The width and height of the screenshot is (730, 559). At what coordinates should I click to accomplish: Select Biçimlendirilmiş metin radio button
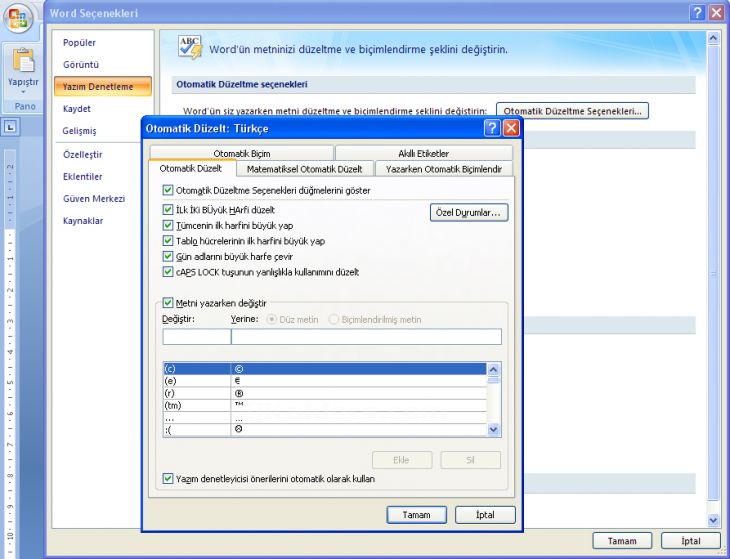point(333,320)
